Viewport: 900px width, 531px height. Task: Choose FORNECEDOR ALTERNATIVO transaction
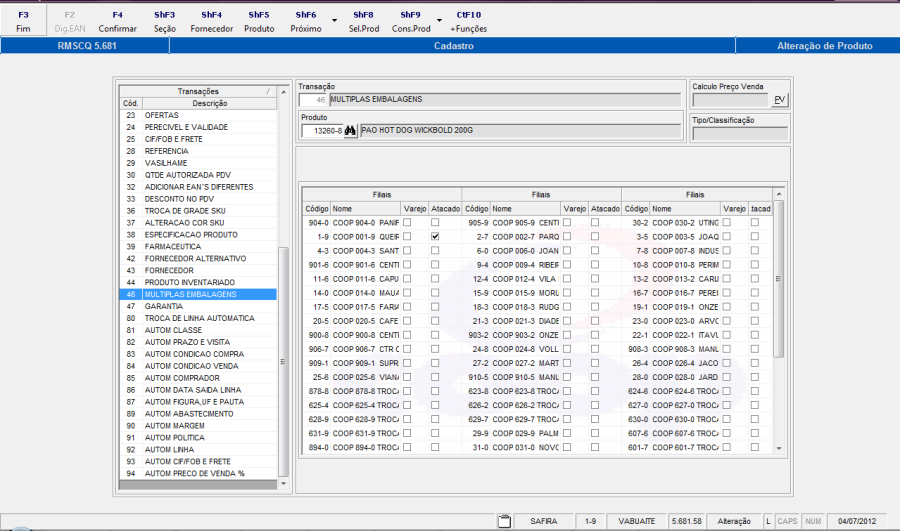[x=195, y=259]
